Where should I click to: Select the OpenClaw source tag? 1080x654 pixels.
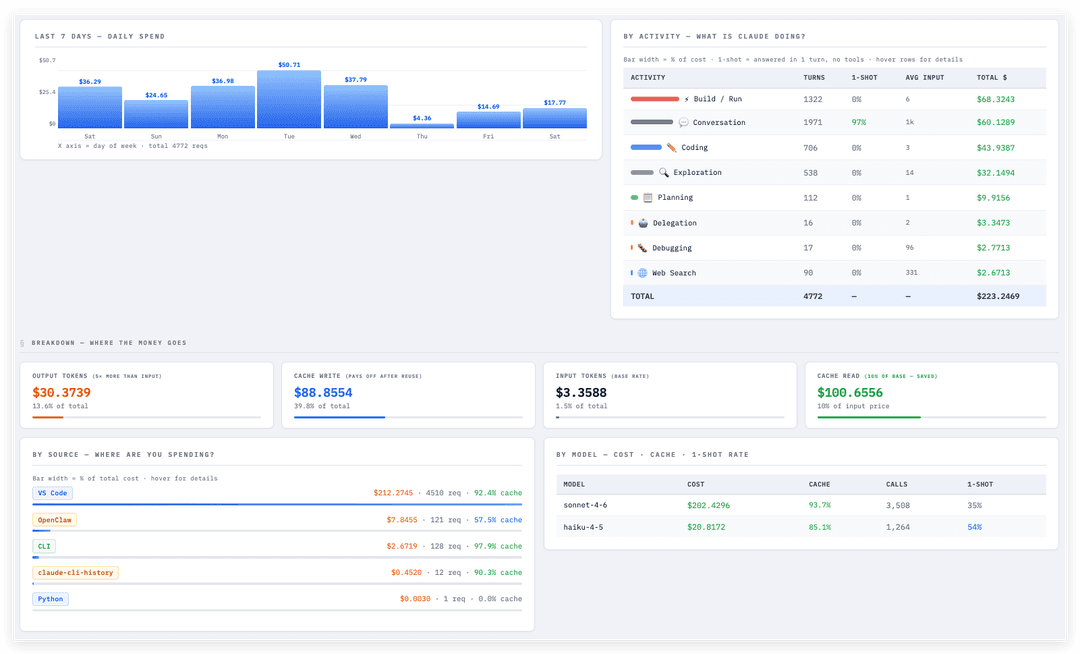pyautogui.click(x=54, y=520)
